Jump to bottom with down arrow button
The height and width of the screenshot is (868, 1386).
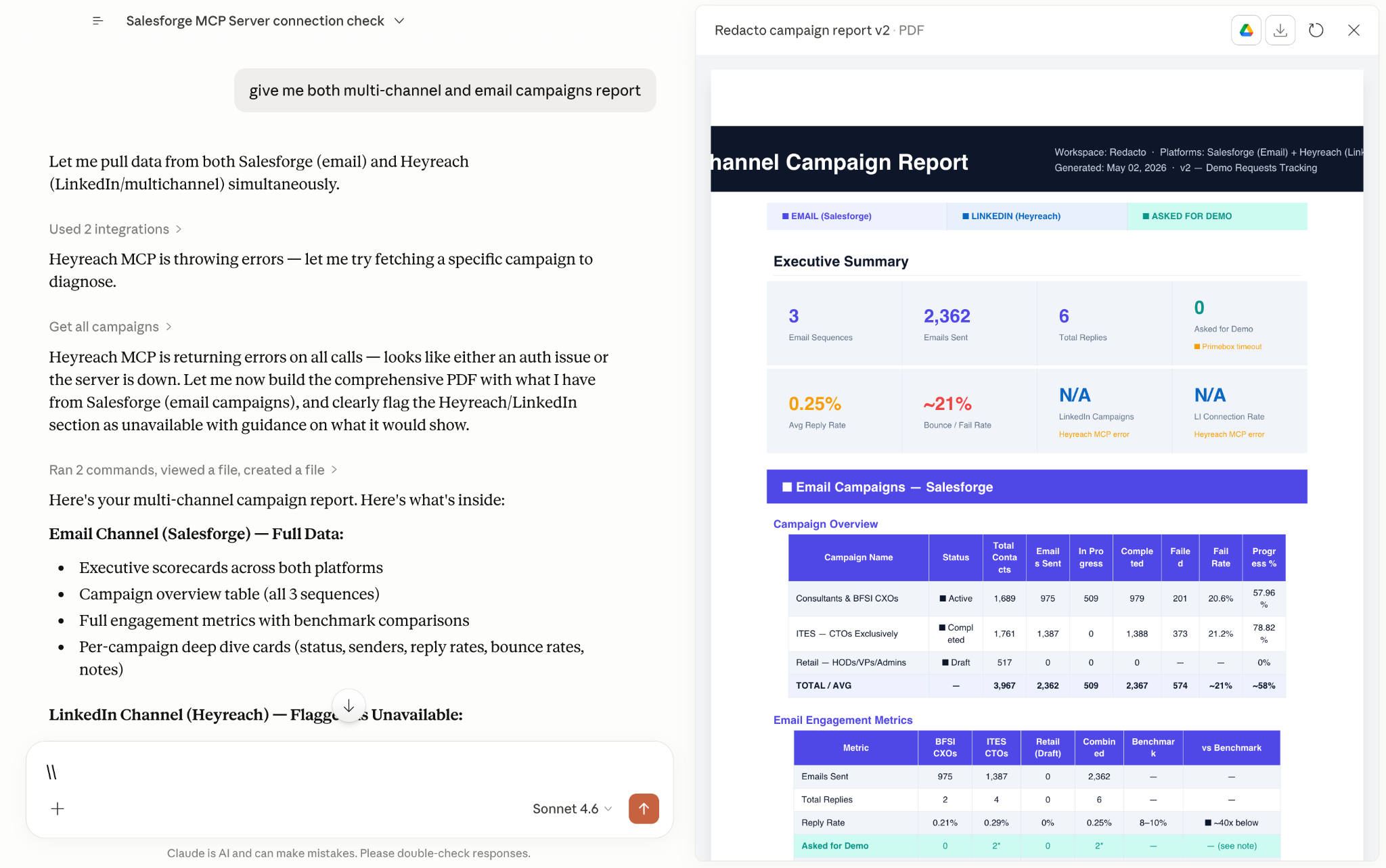(349, 706)
